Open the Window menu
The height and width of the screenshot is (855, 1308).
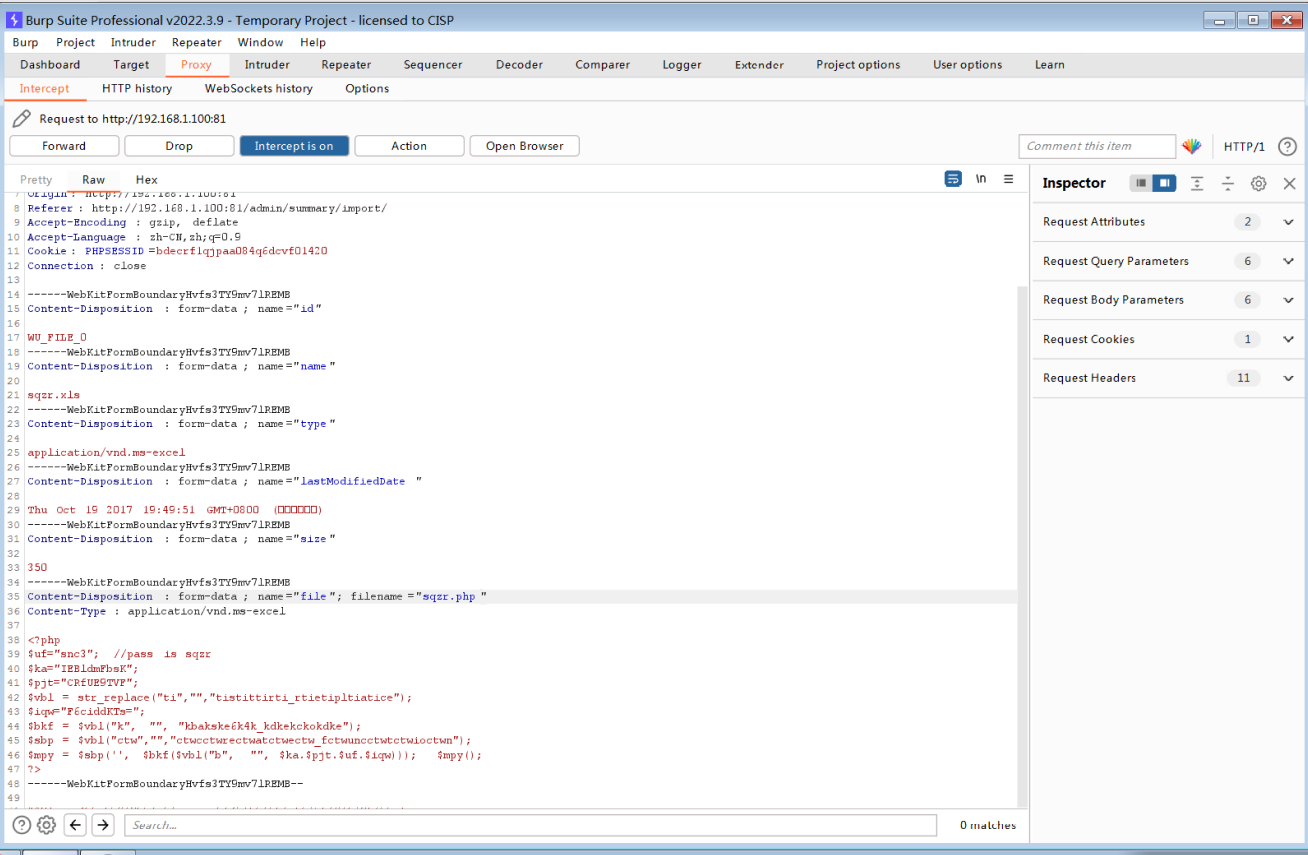[260, 42]
